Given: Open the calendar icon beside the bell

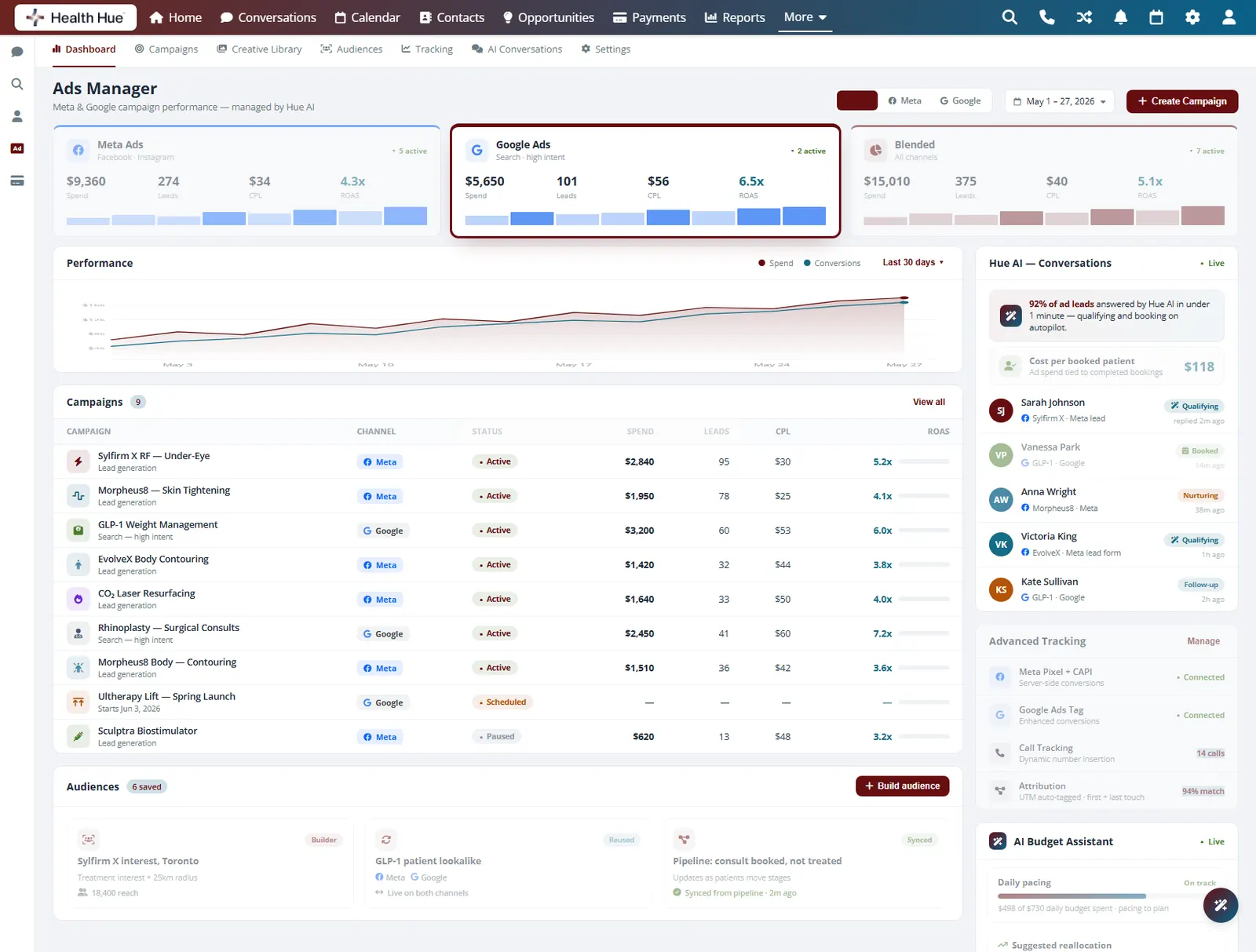Looking at the screenshot, I should point(1156,17).
